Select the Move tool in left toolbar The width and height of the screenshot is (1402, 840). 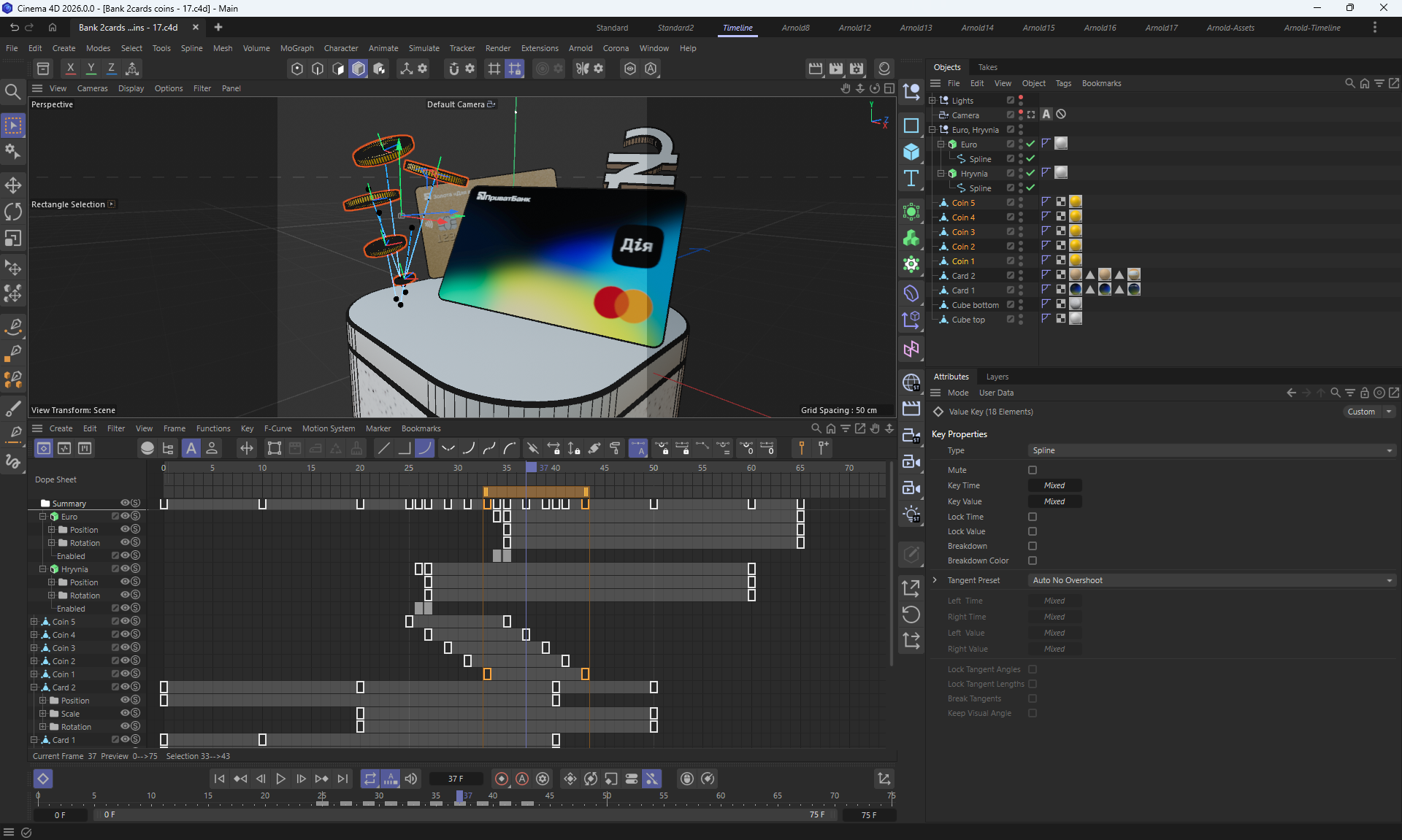13,185
